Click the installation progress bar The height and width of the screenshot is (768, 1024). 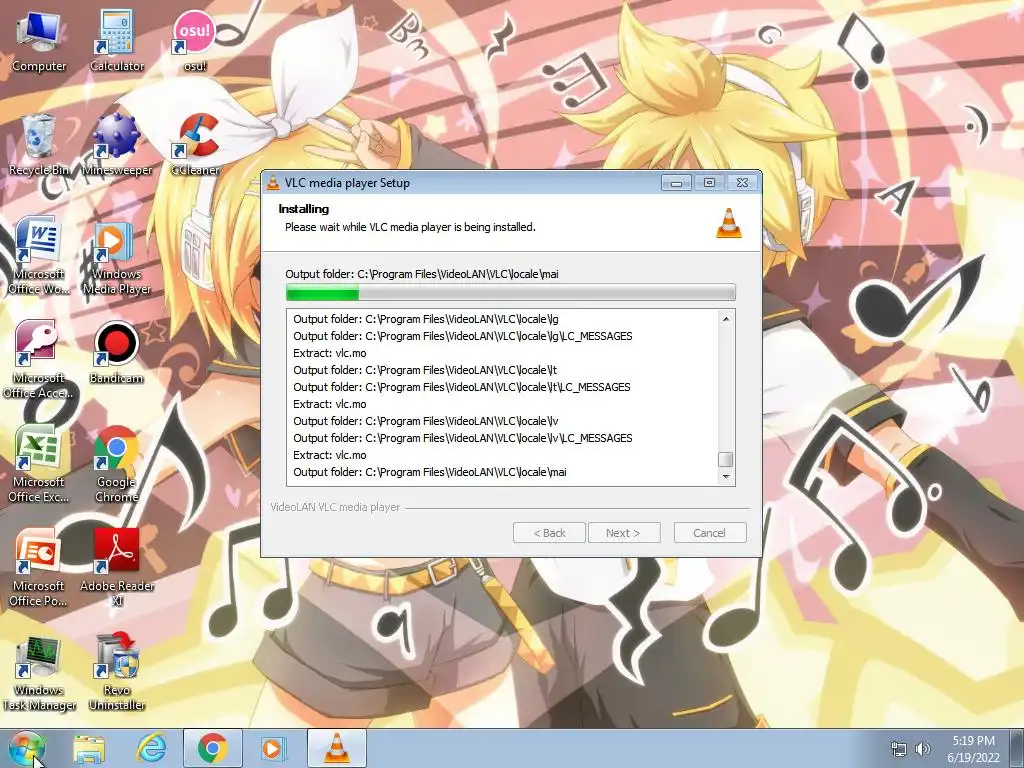pos(511,293)
